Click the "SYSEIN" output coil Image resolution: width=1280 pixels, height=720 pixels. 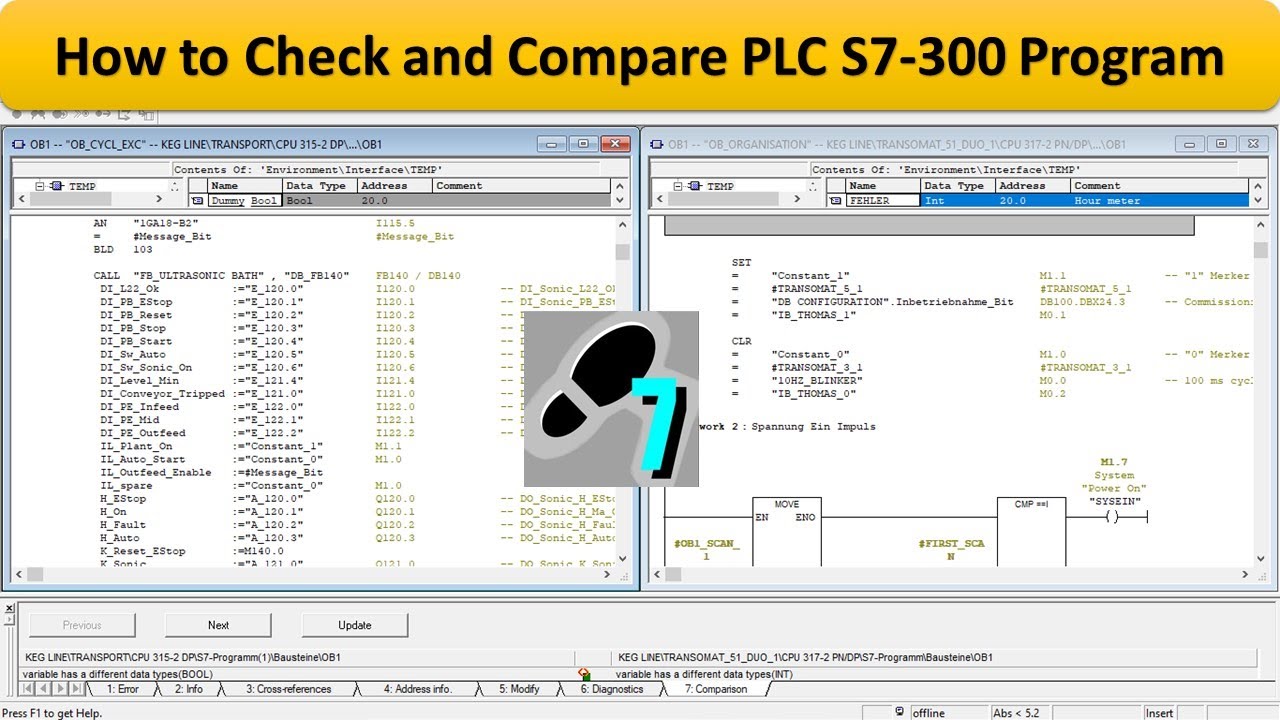point(1114,517)
